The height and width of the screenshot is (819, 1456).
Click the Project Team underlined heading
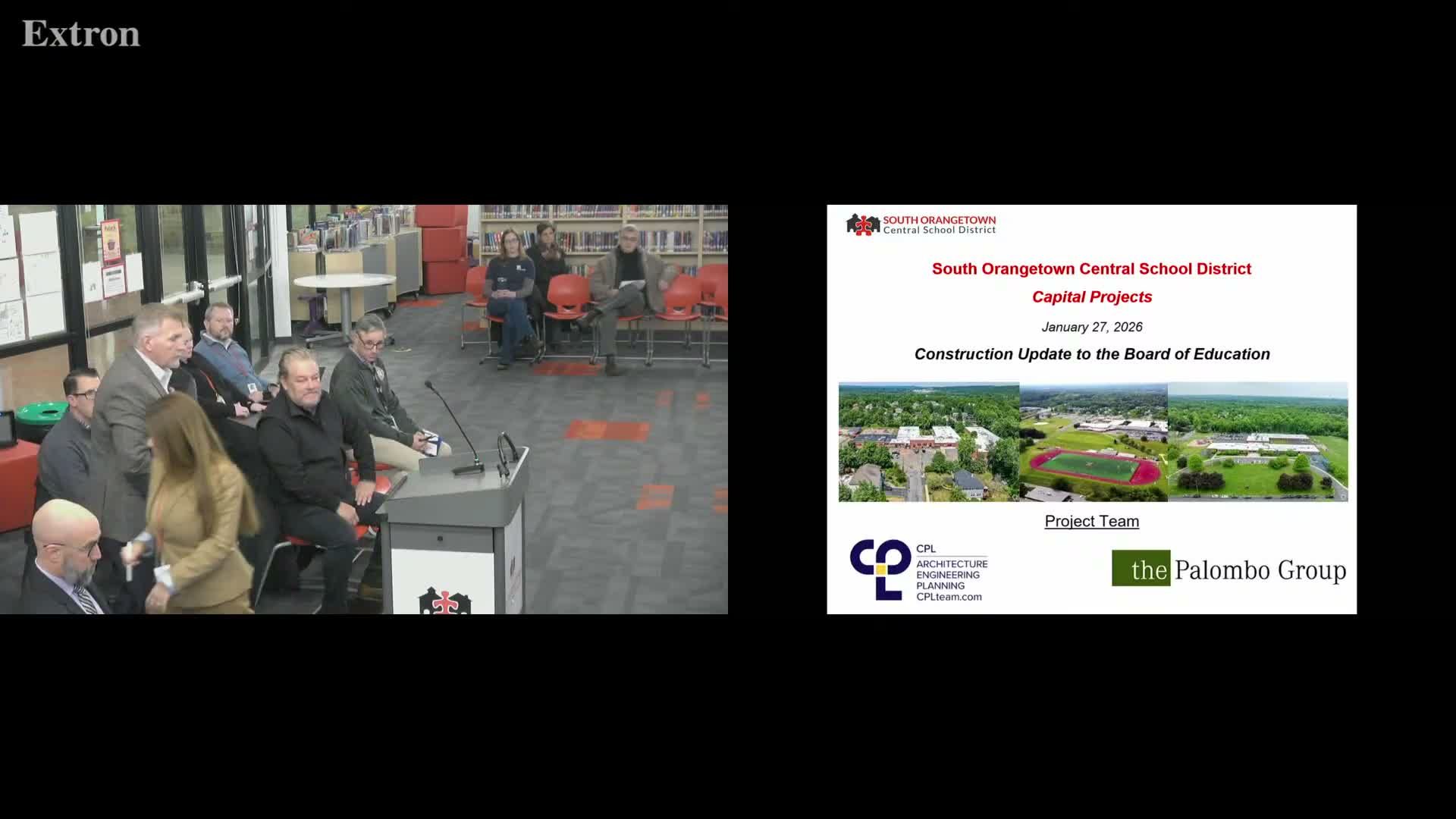coord(1091,521)
